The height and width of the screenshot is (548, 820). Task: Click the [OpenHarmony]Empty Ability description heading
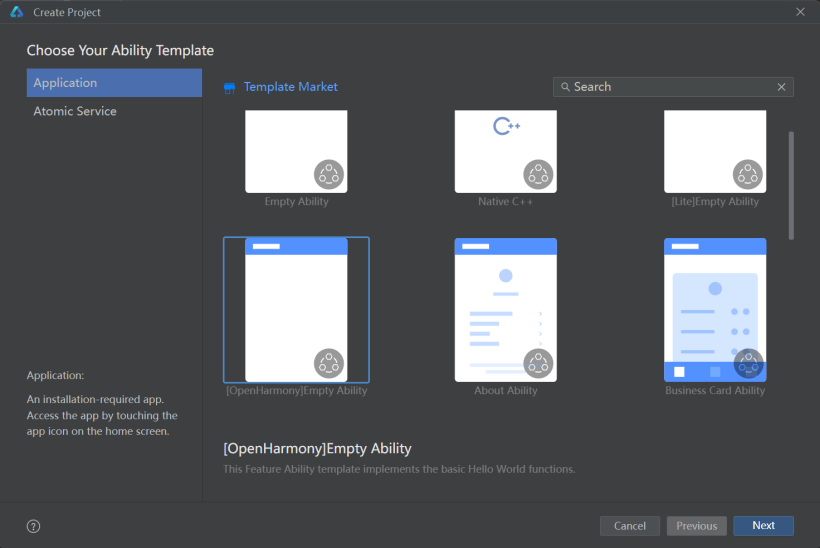tap(317, 449)
